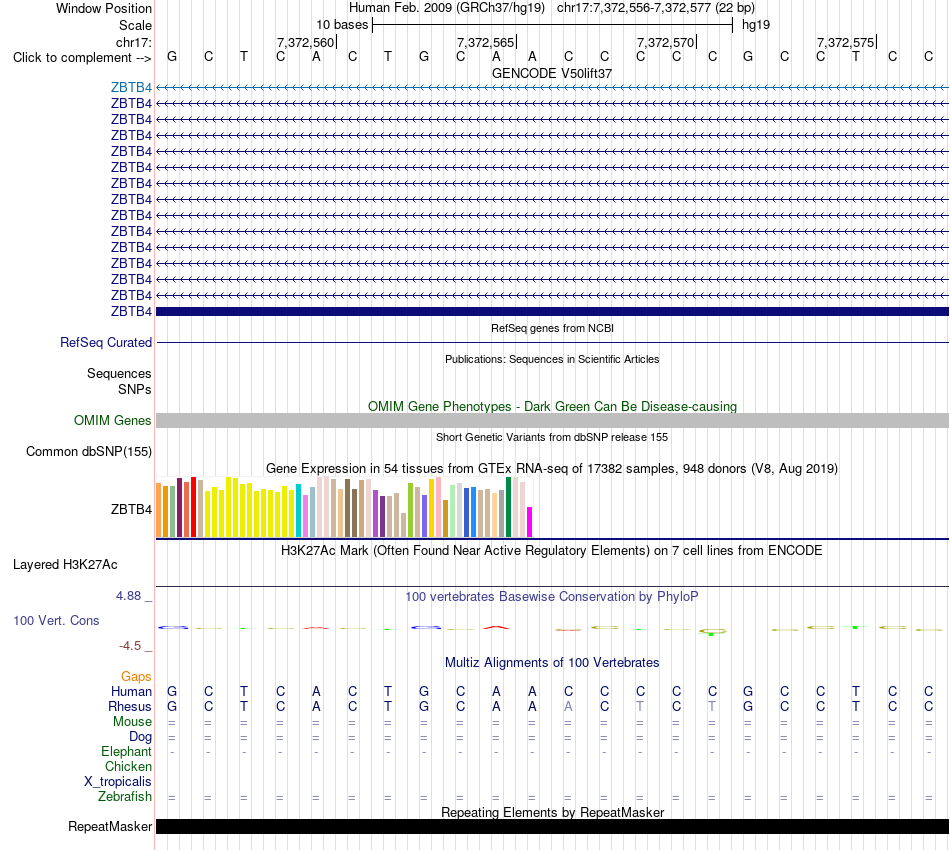Click the Sequences SNPs track label
Viewport: 950px width, 850px height.
119,381
